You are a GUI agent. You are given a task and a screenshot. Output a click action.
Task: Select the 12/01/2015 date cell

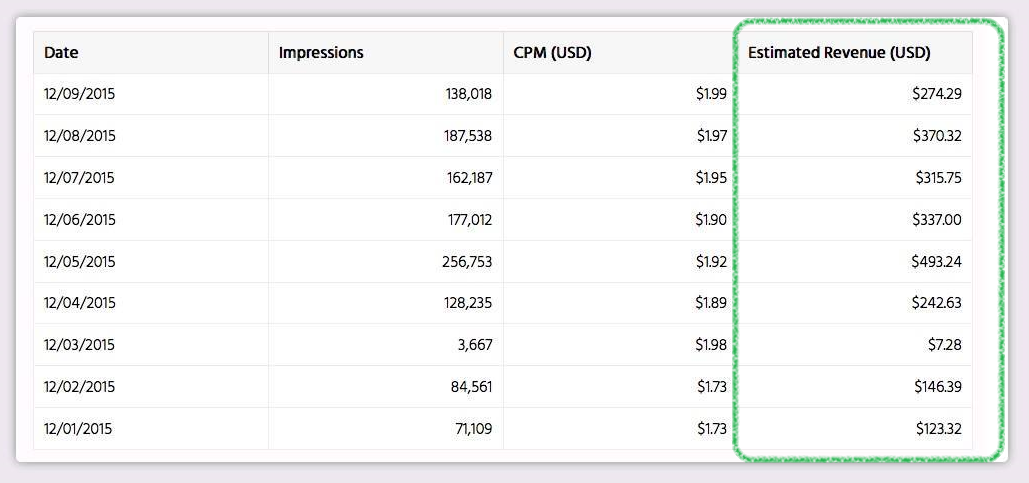pos(78,429)
